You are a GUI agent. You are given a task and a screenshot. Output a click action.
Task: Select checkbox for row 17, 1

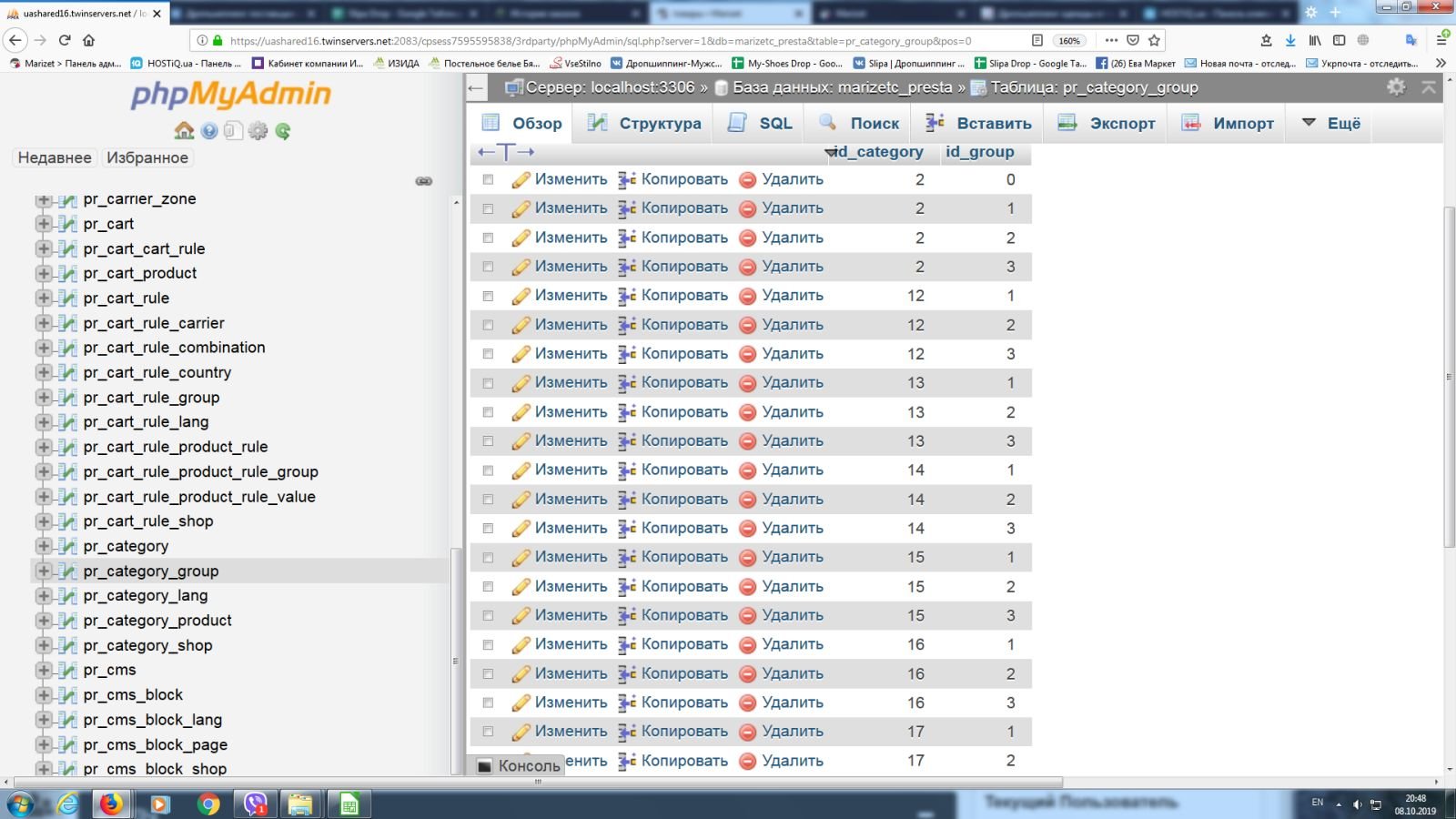(489, 732)
